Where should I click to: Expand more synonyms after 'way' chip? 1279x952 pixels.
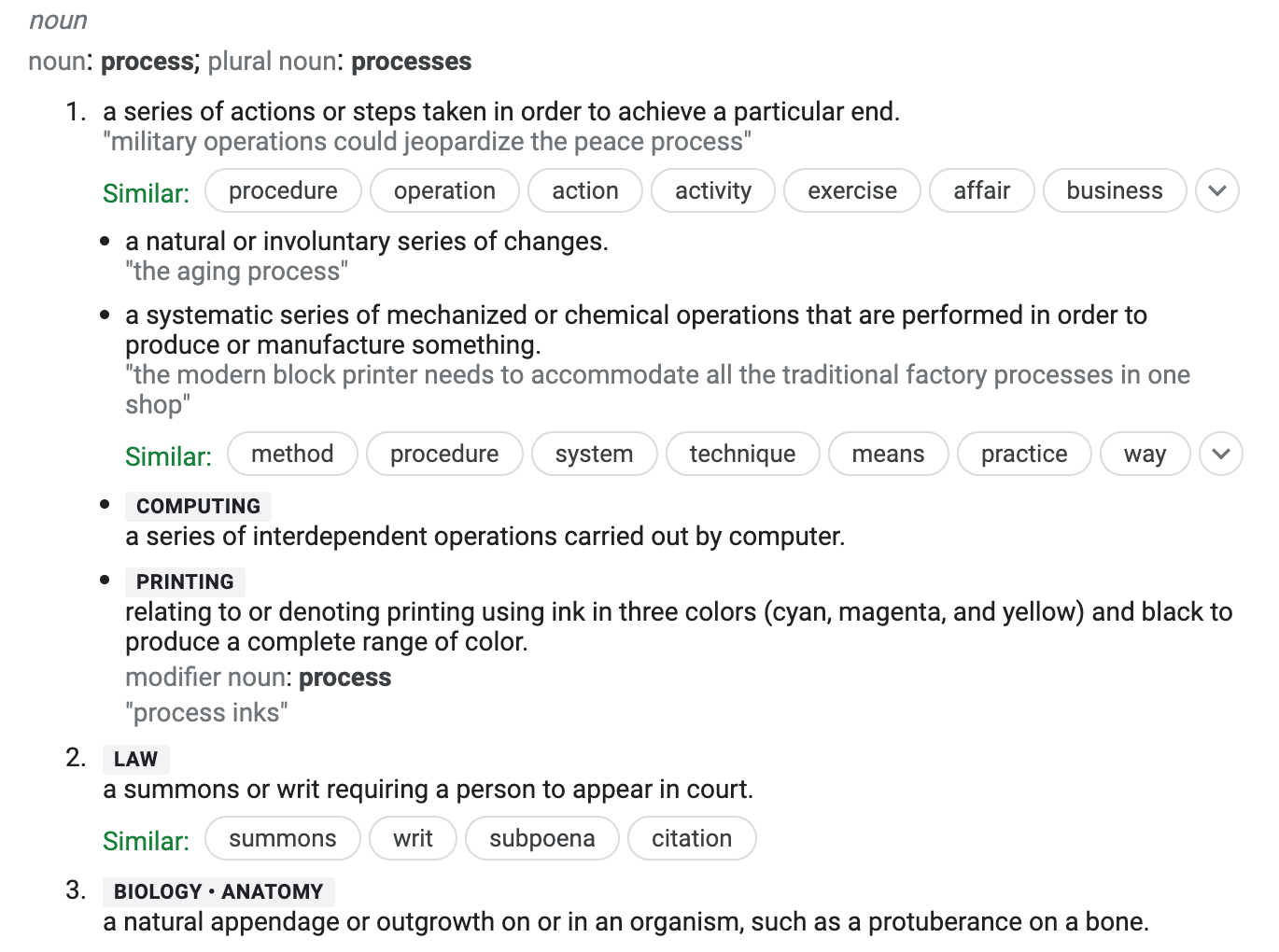1221,454
